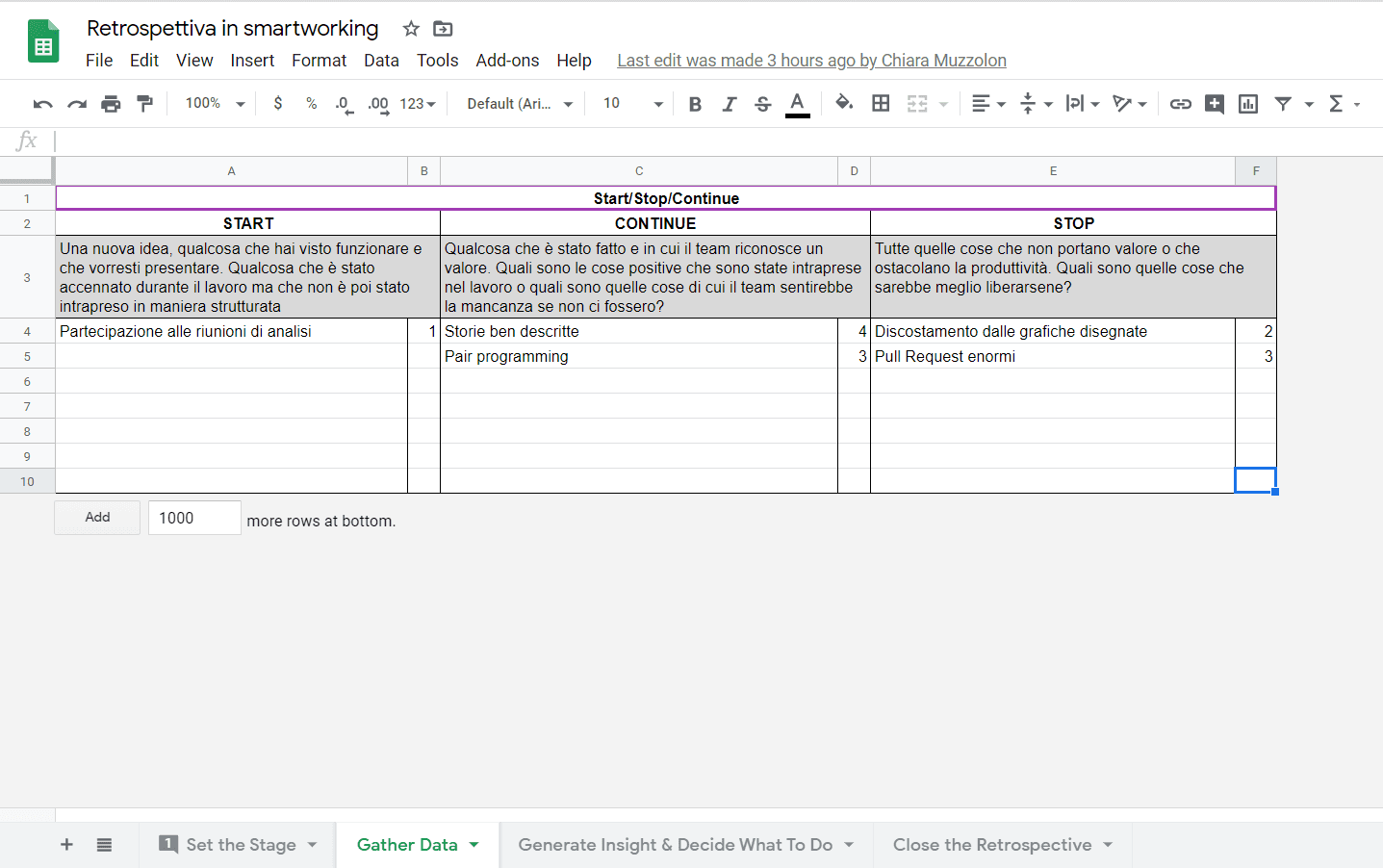Decrease decimal places icon
Image resolution: width=1383 pixels, height=868 pixels.
point(344,104)
